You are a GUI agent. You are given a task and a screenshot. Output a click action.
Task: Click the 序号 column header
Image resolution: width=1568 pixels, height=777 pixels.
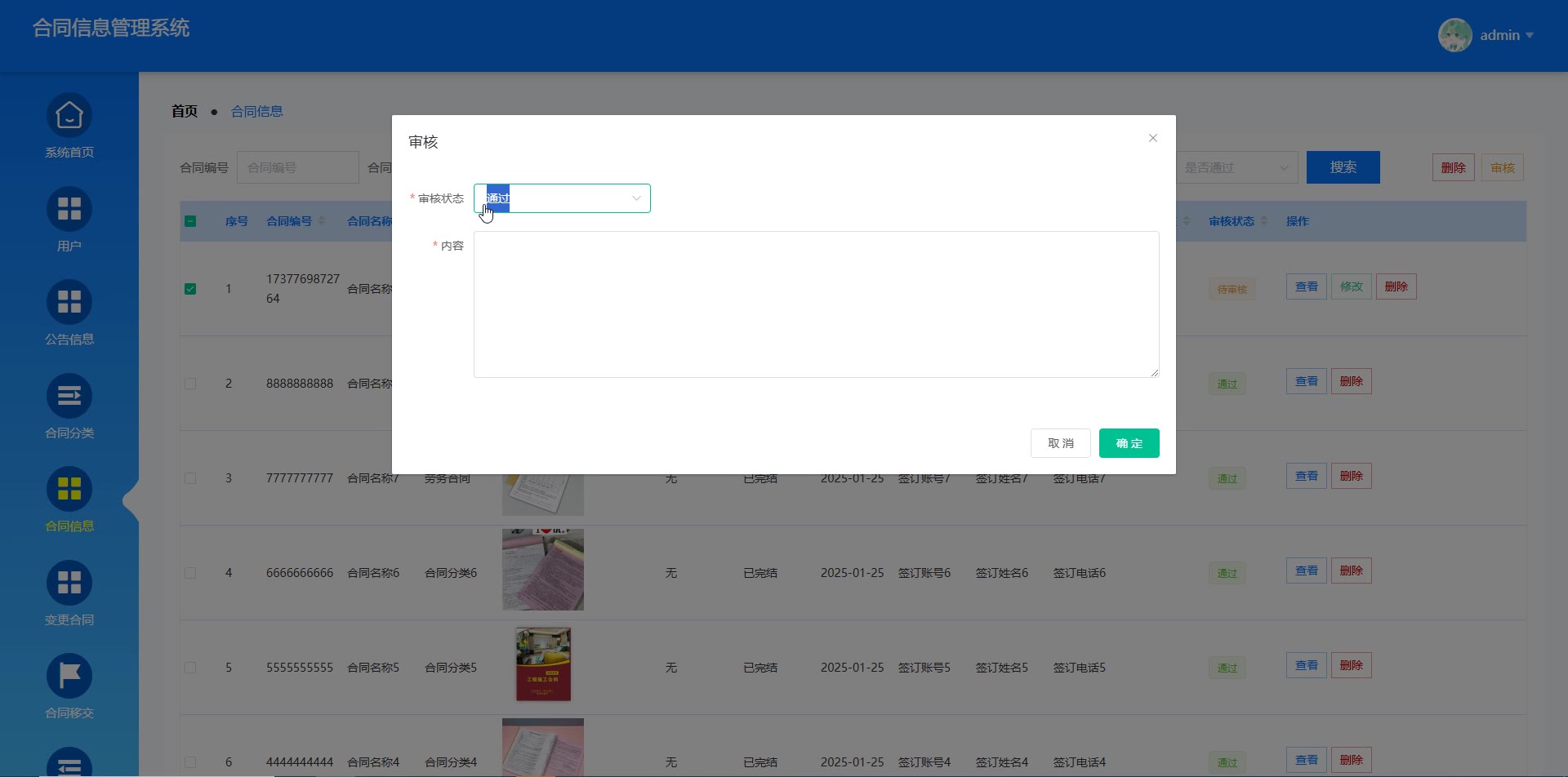(x=237, y=221)
